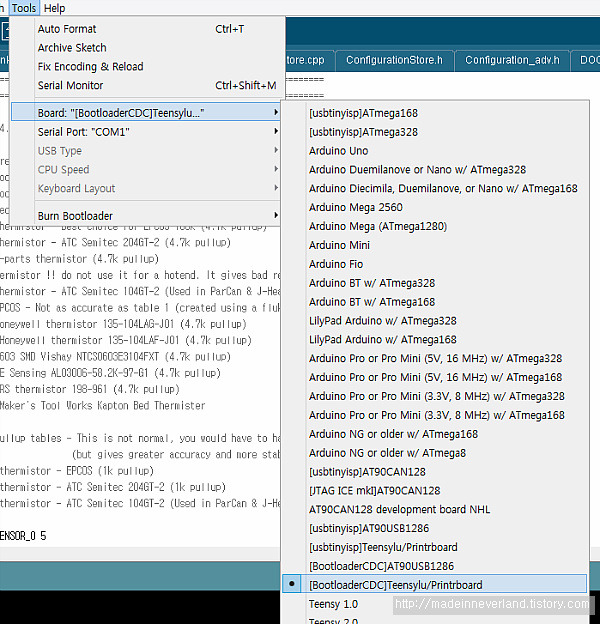Expand the CPU Speed submenu
The image size is (600, 624).
pos(146,170)
